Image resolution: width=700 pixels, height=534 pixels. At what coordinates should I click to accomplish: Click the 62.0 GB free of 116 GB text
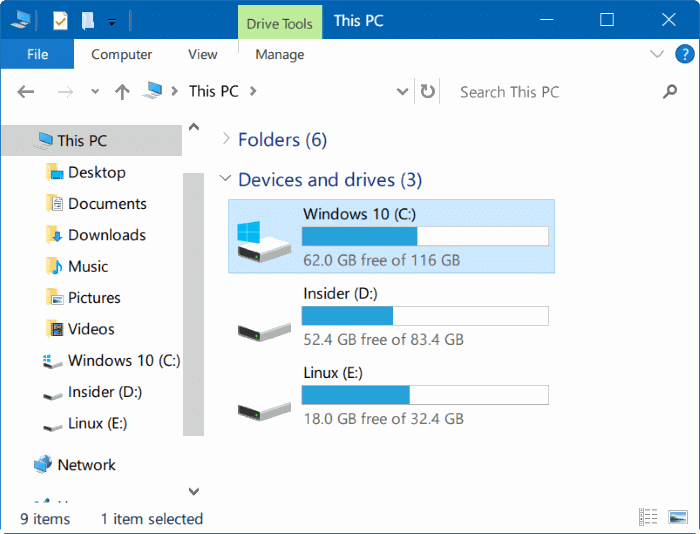[381, 260]
